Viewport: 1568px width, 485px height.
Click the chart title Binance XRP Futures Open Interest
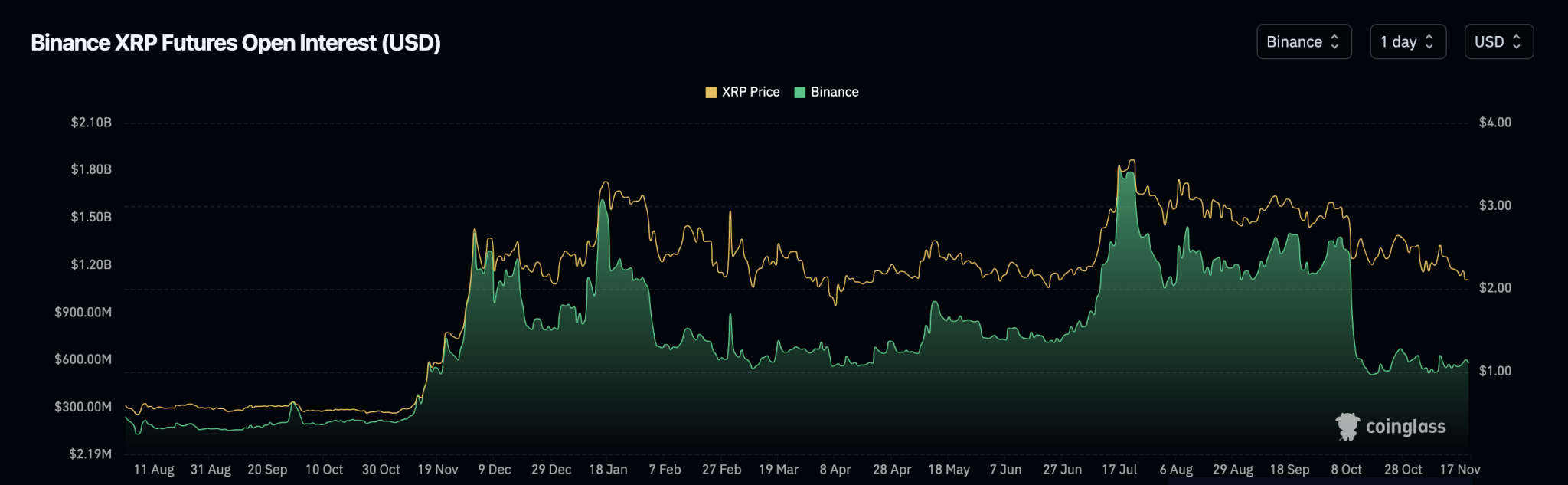point(236,43)
